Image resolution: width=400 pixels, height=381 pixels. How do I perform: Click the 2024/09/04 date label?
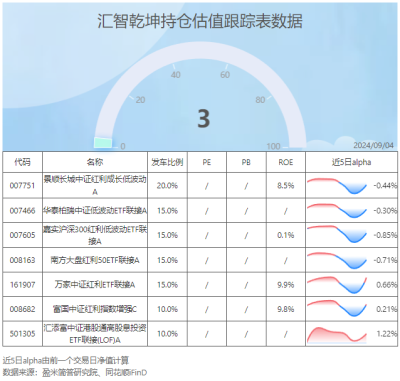373,145
